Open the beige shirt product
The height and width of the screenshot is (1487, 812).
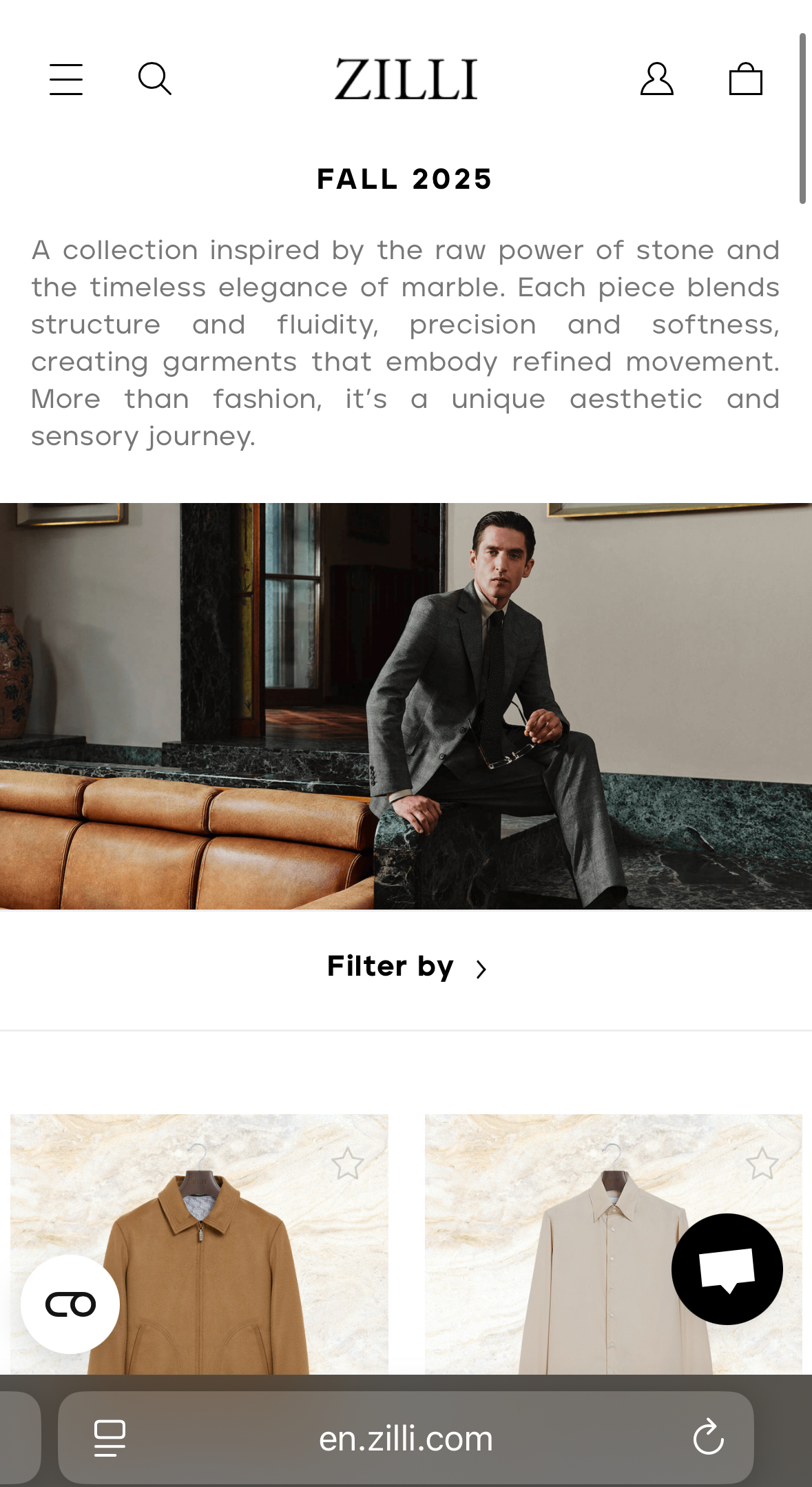click(613, 1244)
